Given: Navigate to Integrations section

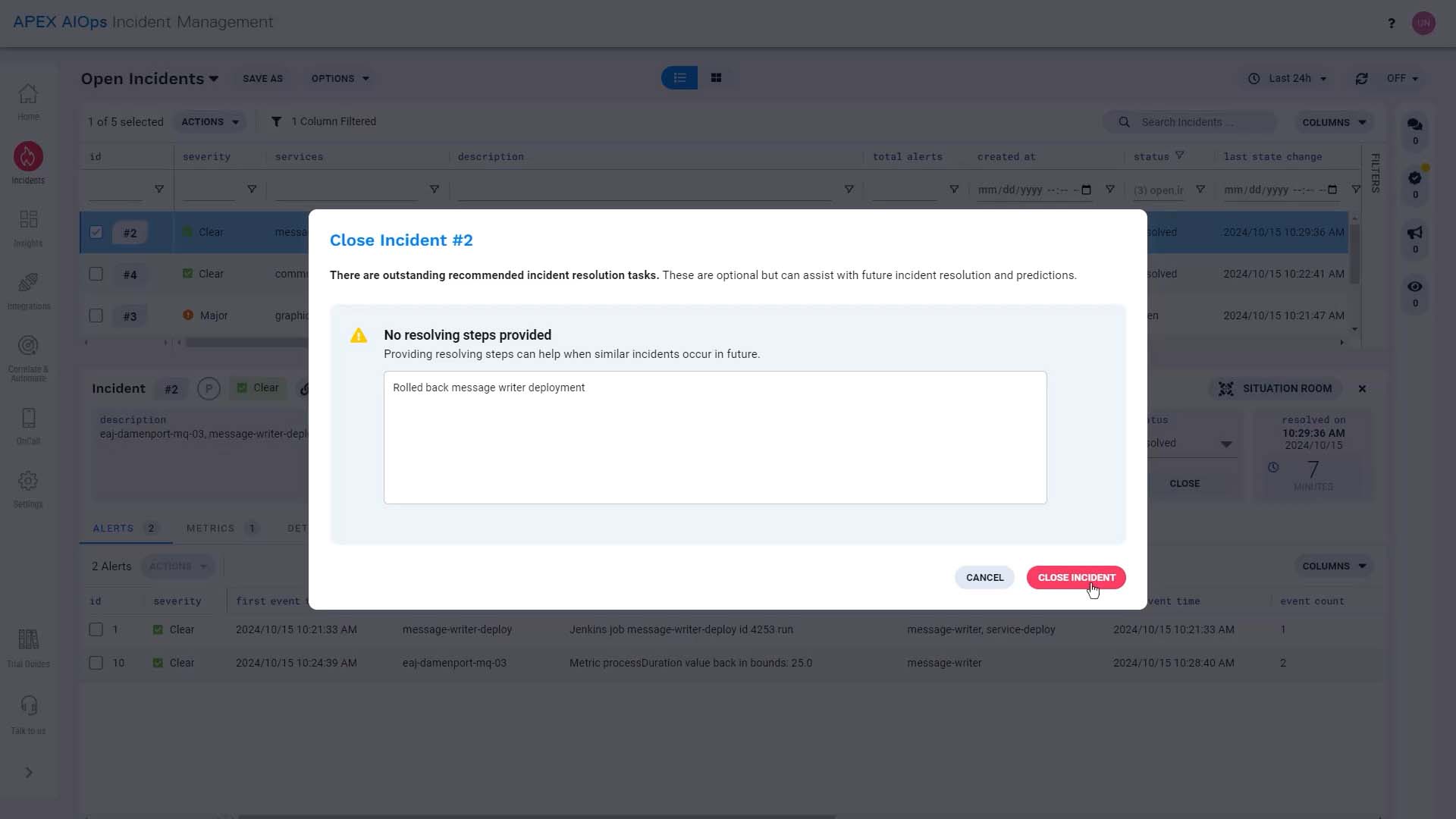Looking at the screenshot, I should [27, 290].
